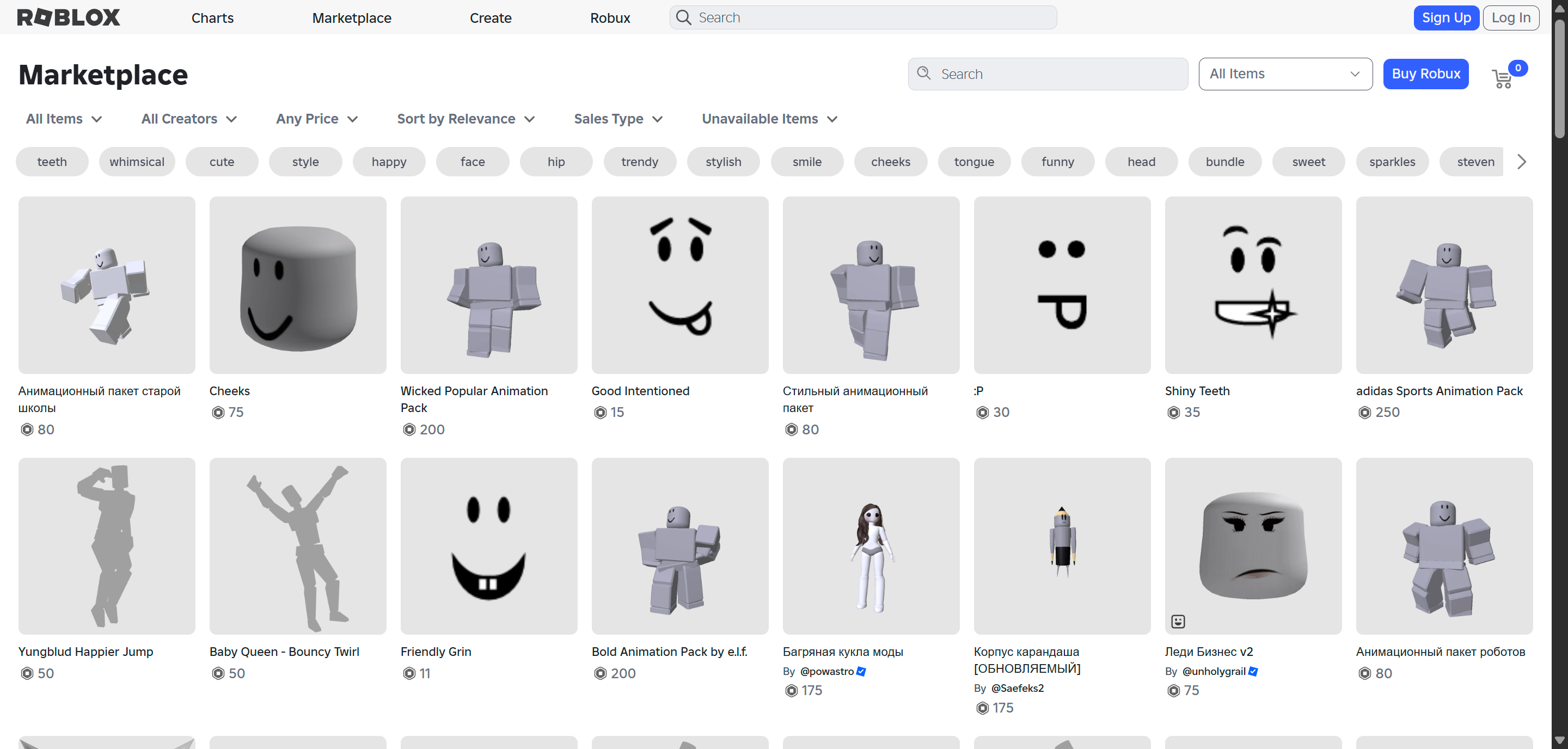Screen dimensions: 1568x749
Task: Open Marketplace in the navigation bar
Action: point(352,19)
